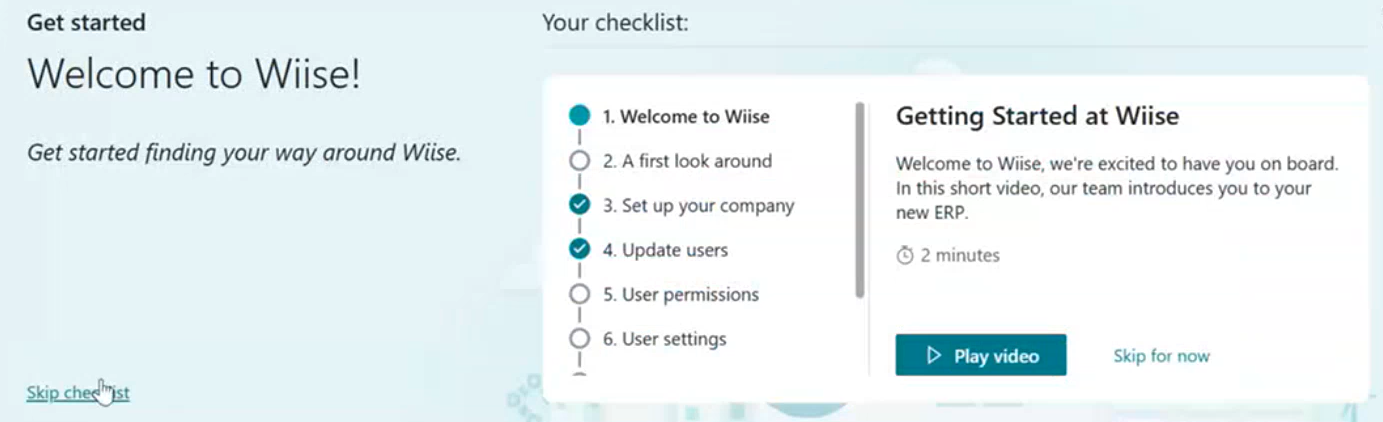The image size is (1383, 422).
Task: Select the '6. User settings' checklist step
Action: [664, 339]
